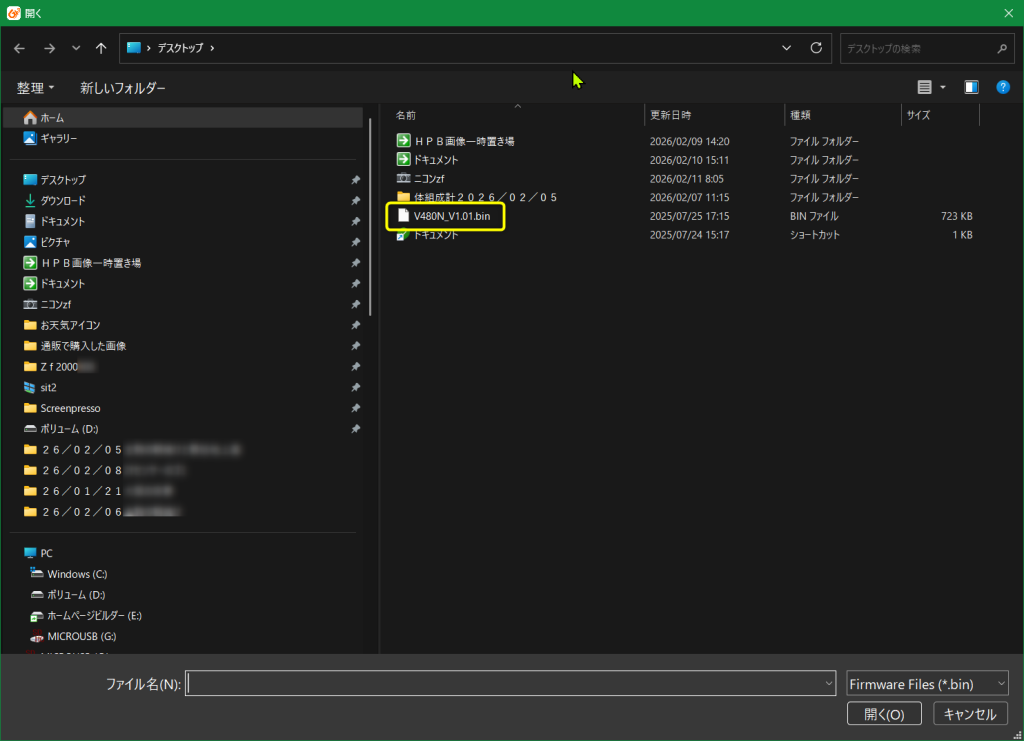Open the 整理 menu
The width and height of the screenshot is (1024, 741).
(x=36, y=88)
